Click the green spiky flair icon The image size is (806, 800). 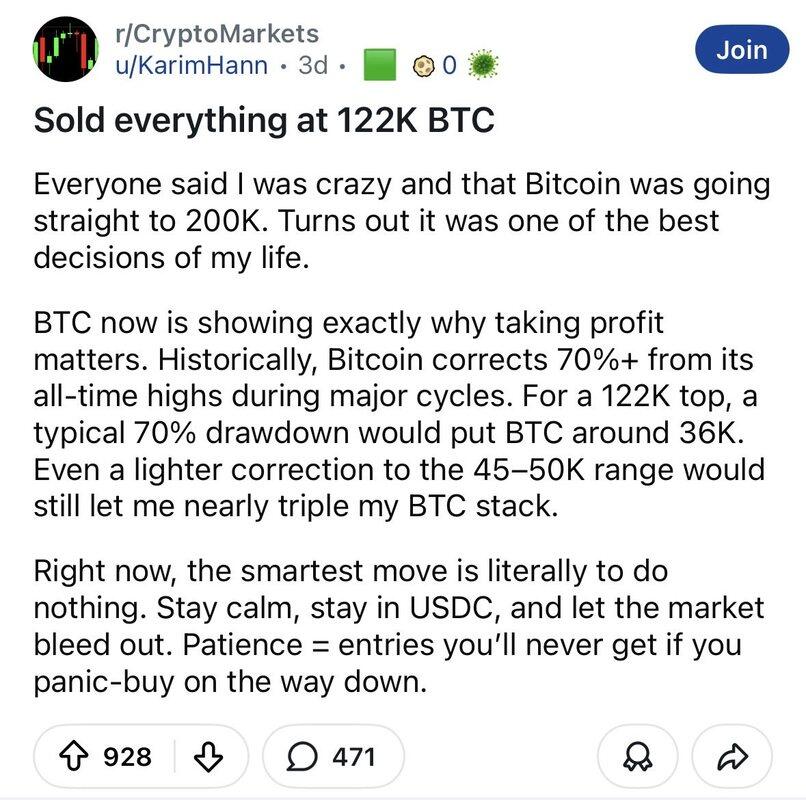tap(482, 65)
